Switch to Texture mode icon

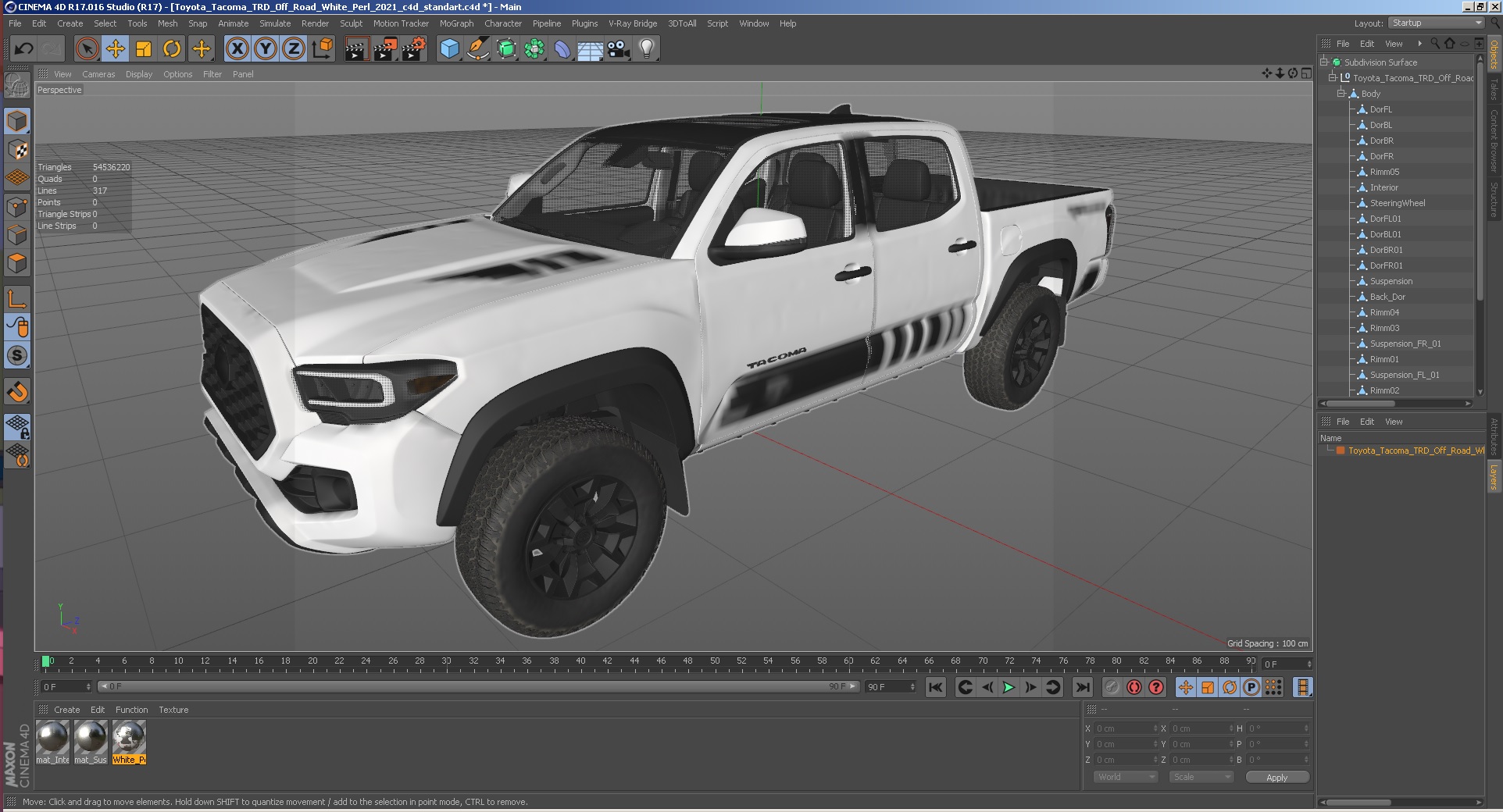[17, 149]
